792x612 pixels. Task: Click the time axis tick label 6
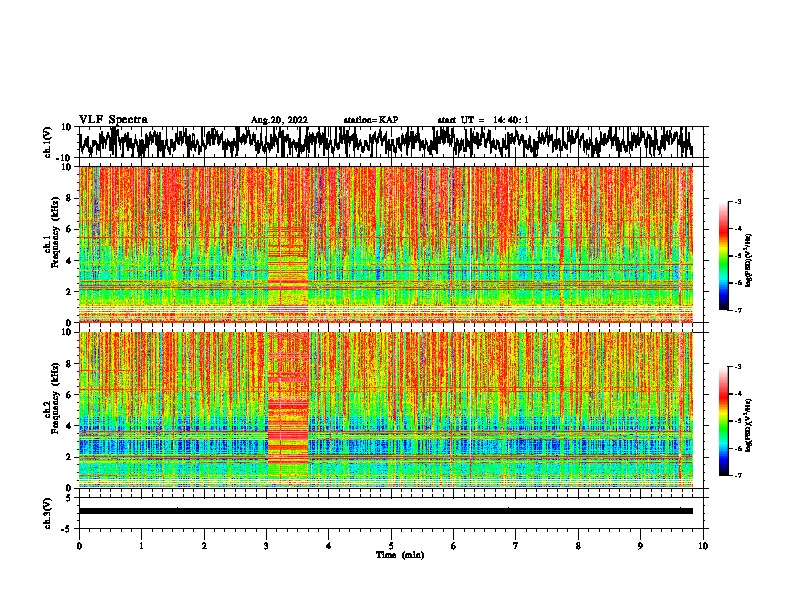point(454,546)
